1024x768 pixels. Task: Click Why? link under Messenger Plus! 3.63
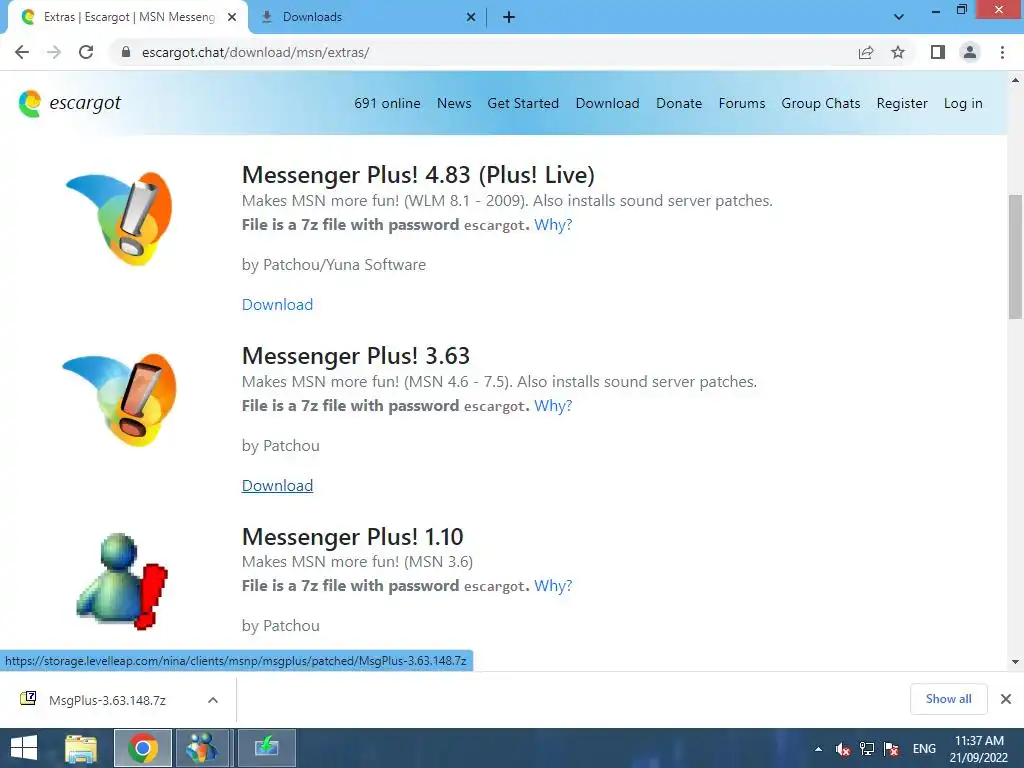pos(553,406)
